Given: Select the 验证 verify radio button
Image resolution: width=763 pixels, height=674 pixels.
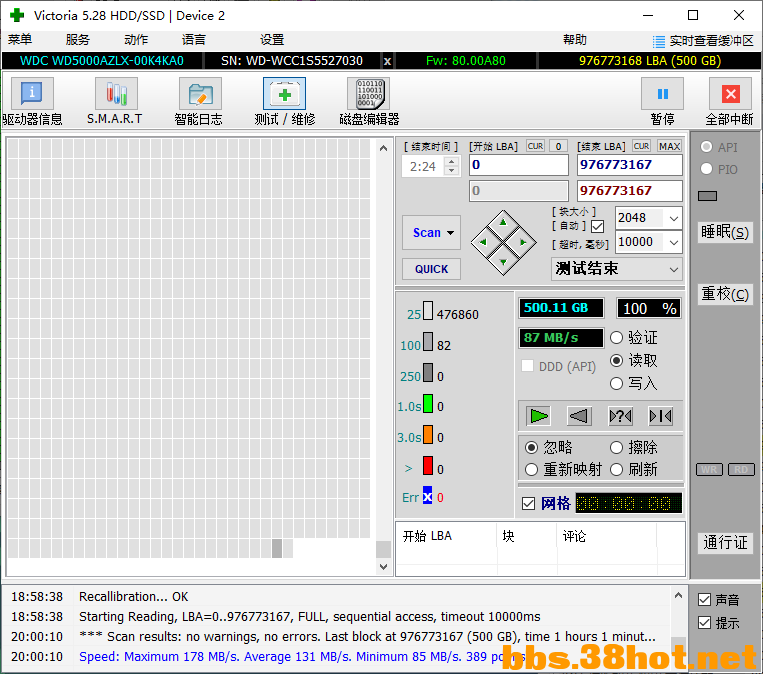Looking at the screenshot, I should pyautogui.click(x=616, y=337).
